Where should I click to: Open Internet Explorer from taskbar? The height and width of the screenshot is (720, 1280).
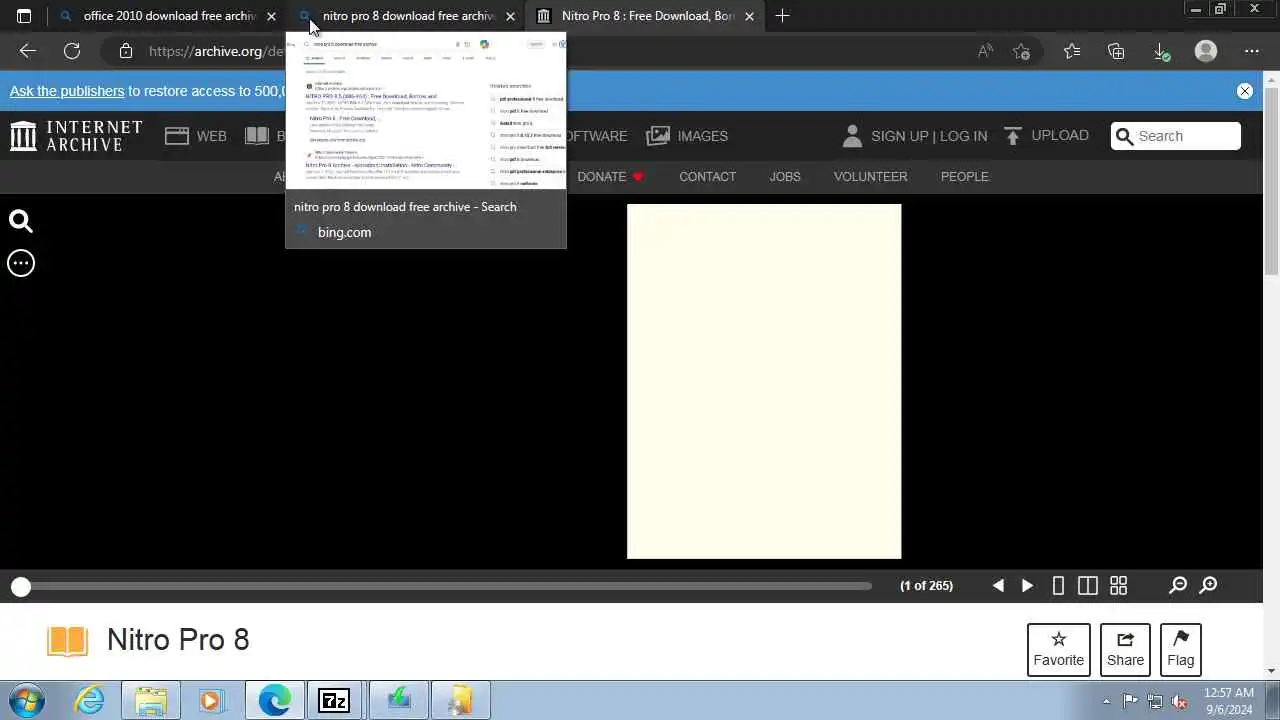[x=90, y=701]
